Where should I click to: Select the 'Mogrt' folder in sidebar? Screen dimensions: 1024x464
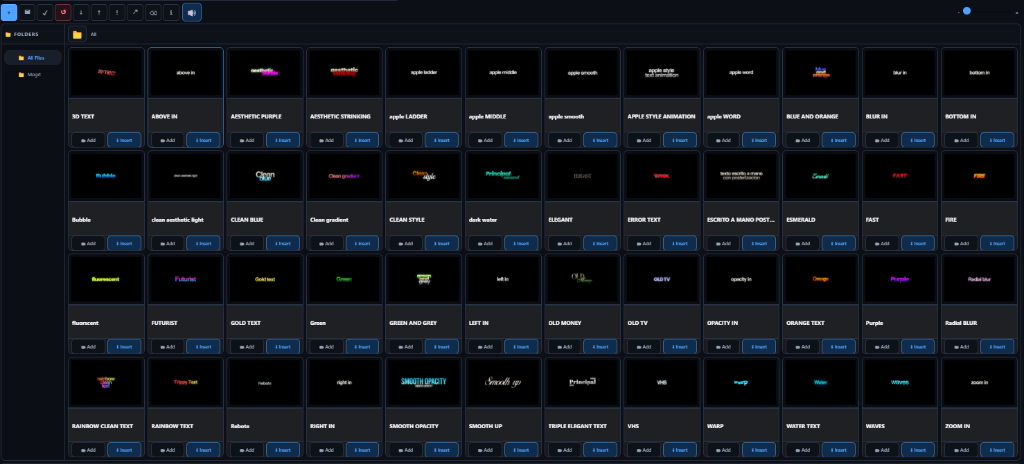click(33, 75)
